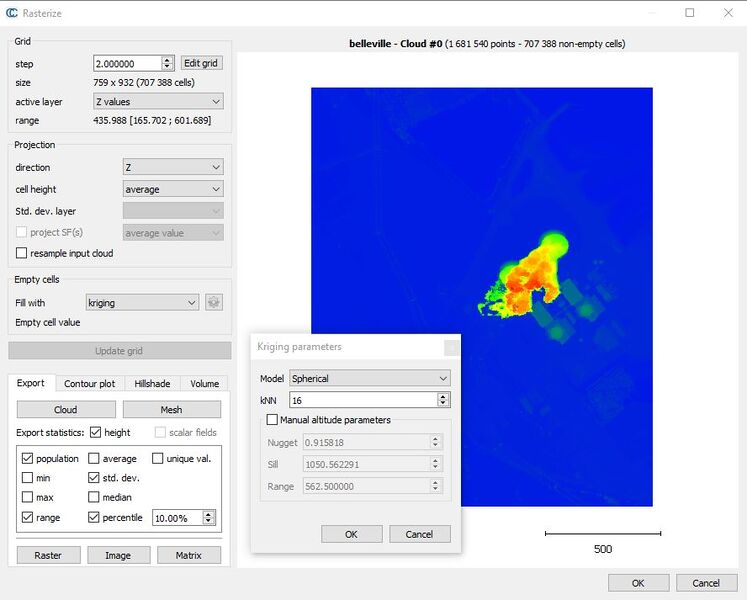This screenshot has width=747, height=600.
Task: Open the kriging Model dropdown
Action: point(370,378)
